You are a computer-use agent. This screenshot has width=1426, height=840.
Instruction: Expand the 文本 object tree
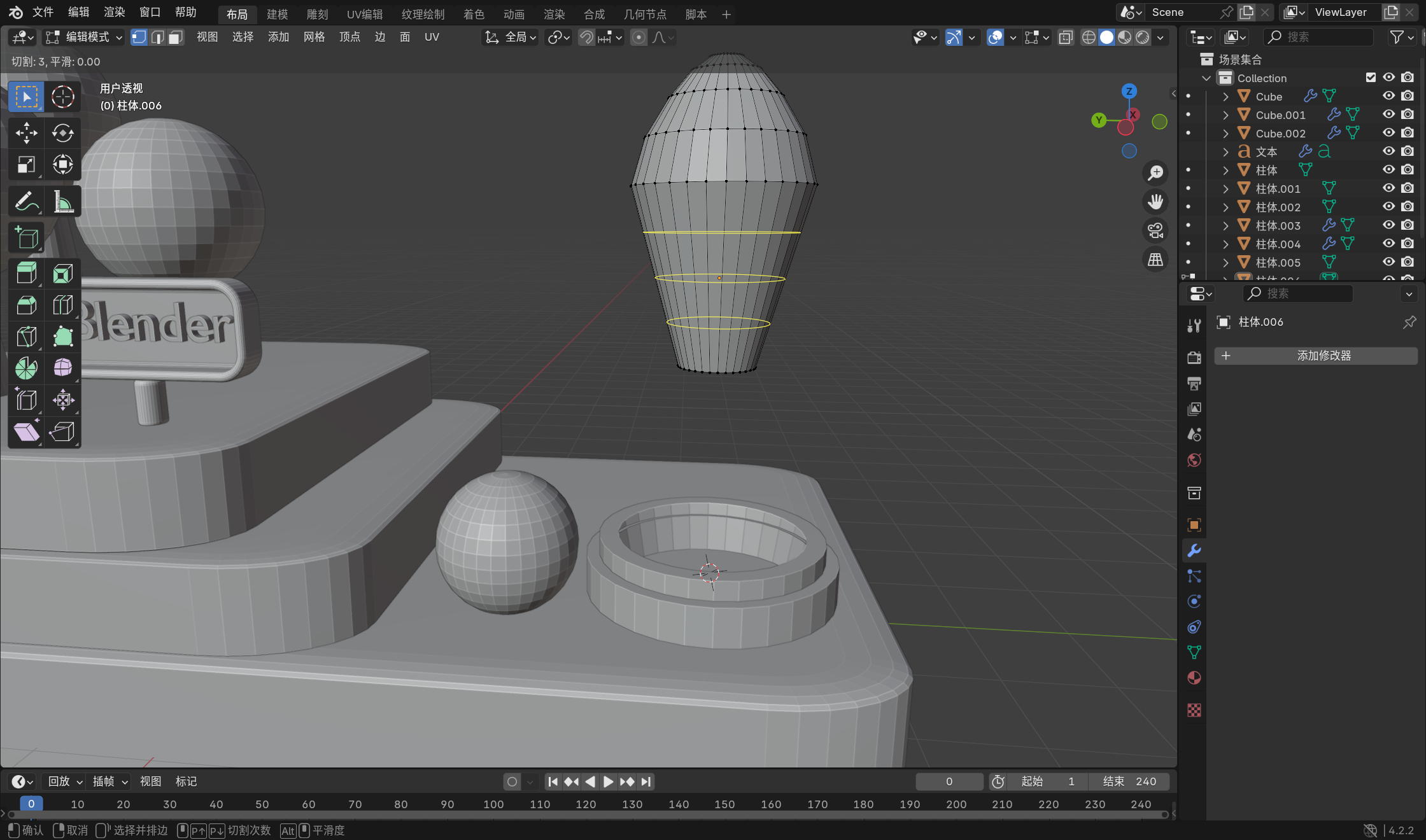point(1225,152)
